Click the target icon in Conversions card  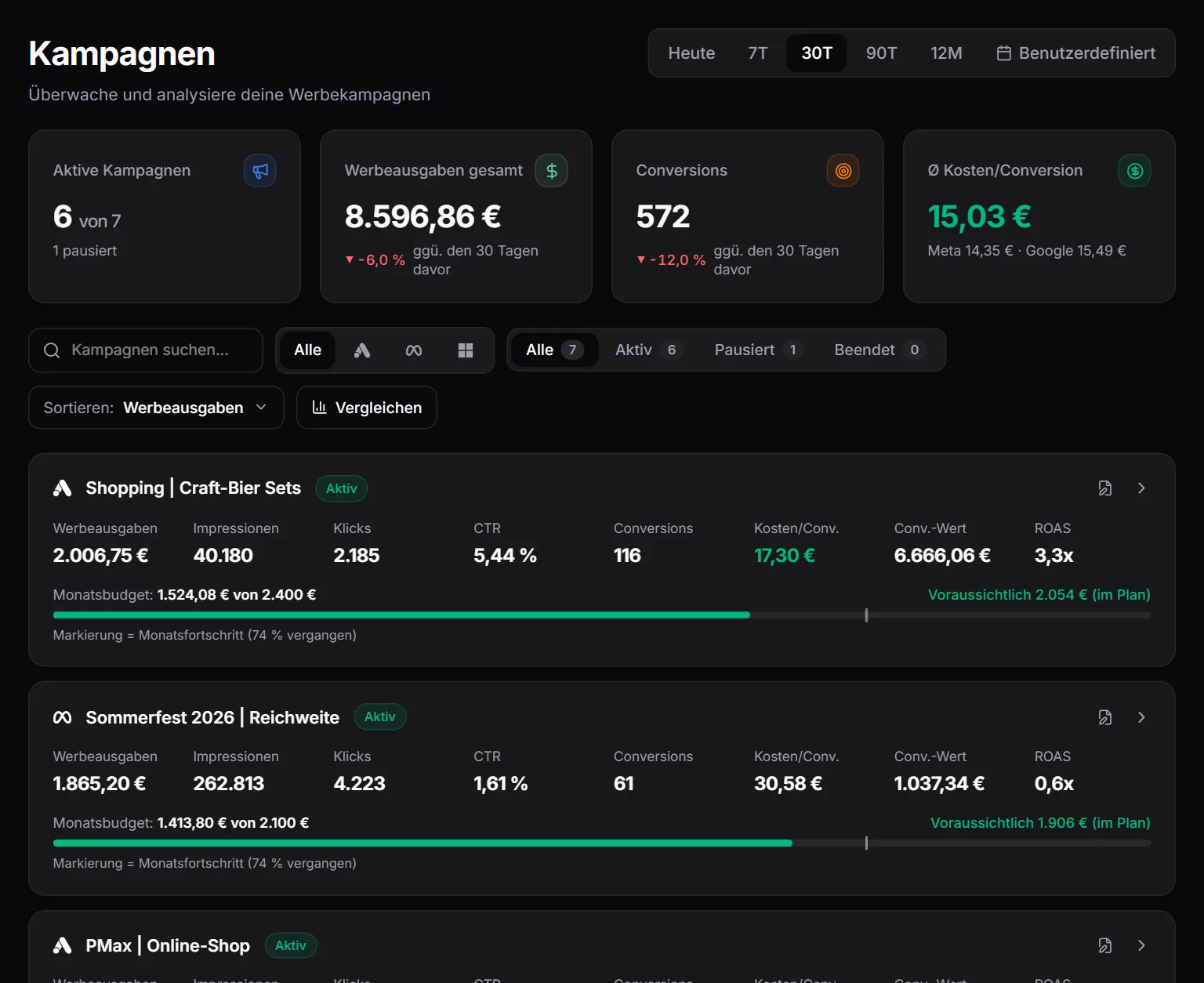(843, 171)
